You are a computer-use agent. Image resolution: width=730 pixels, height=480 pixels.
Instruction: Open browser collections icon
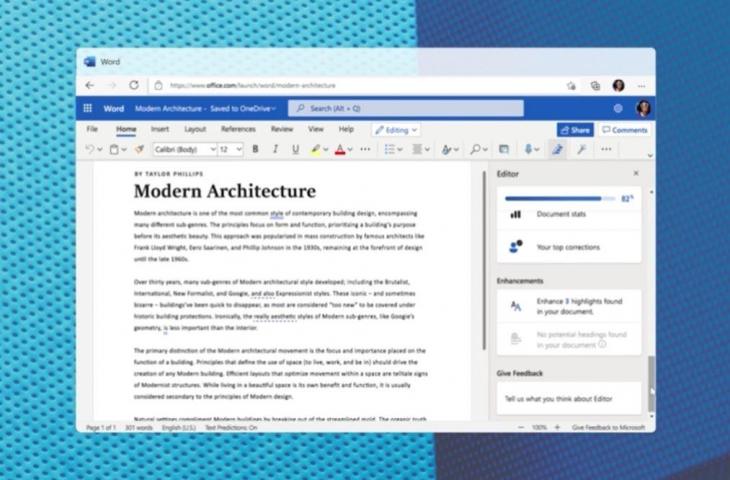[x=595, y=86]
